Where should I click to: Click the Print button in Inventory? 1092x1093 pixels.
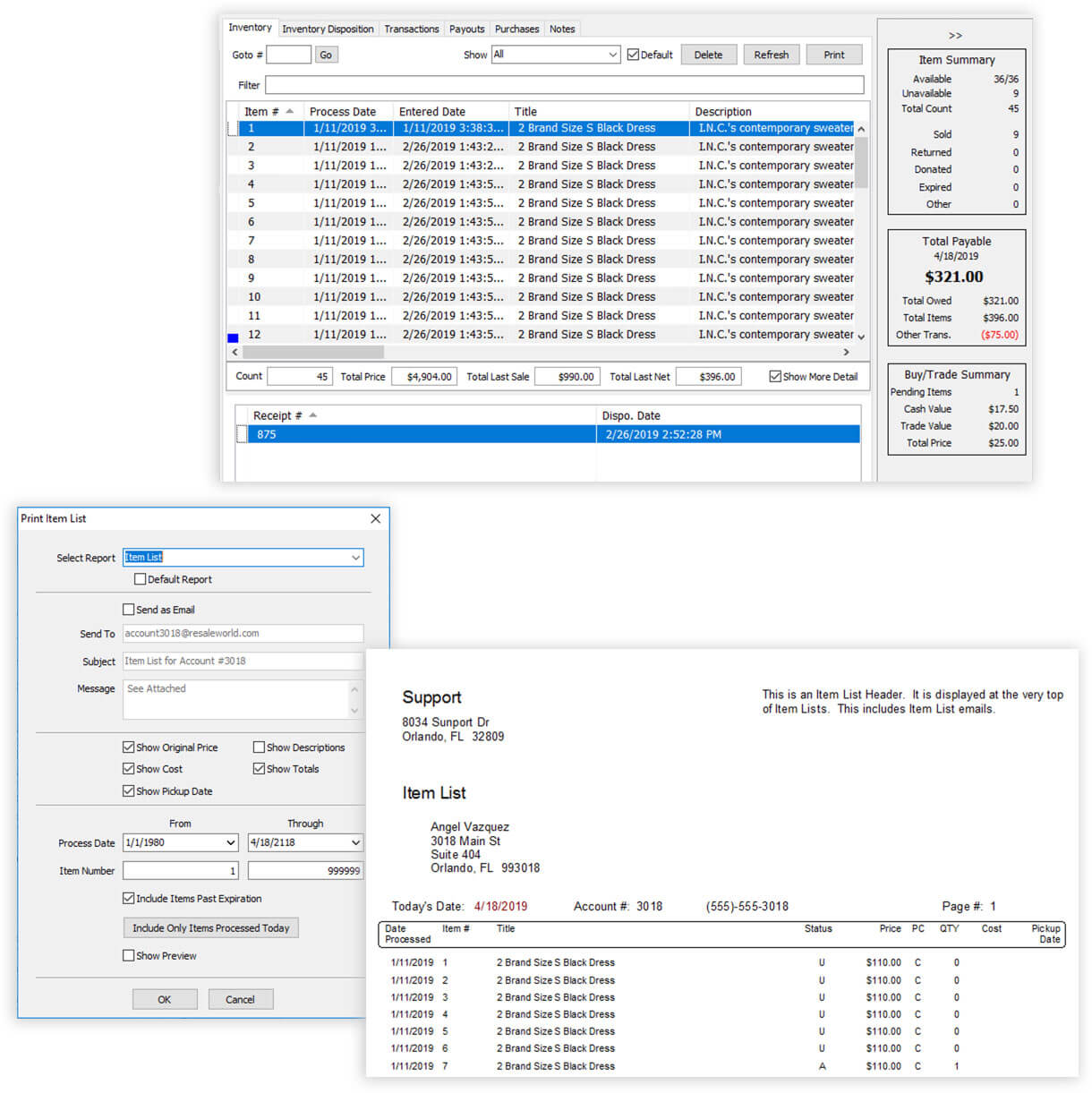(834, 55)
